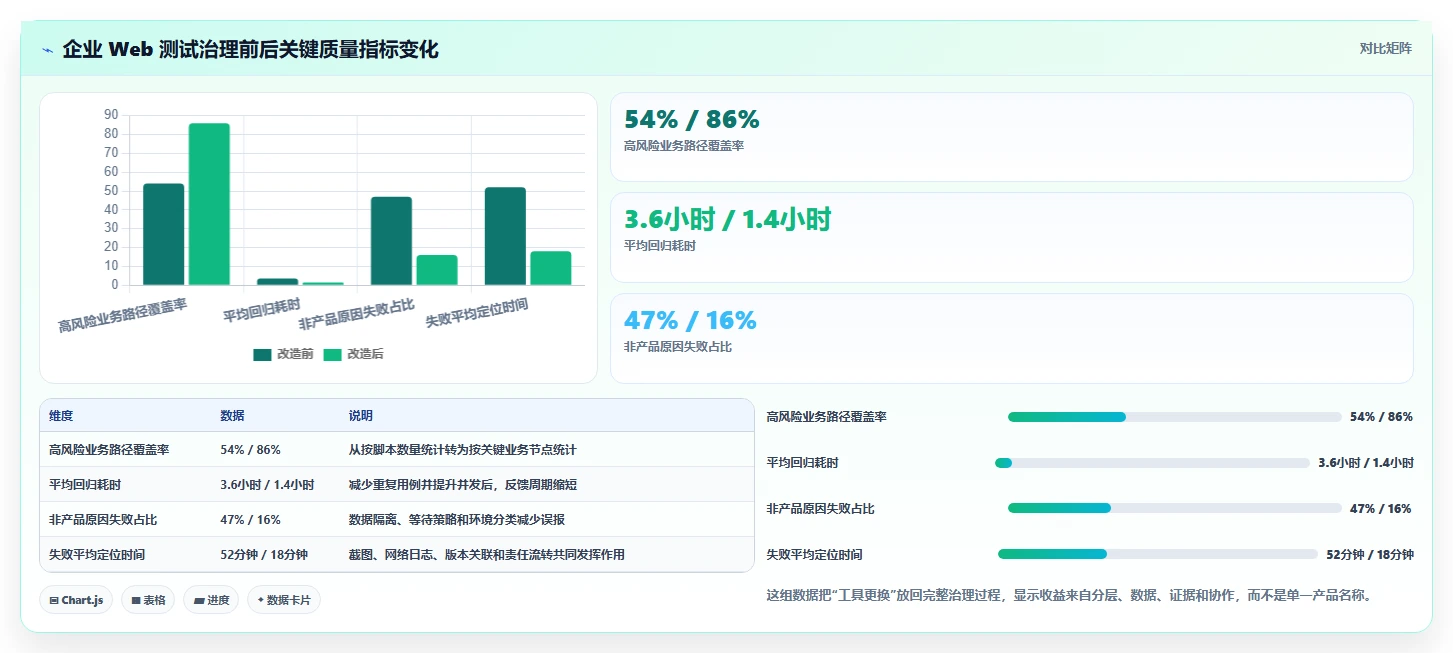The height and width of the screenshot is (653, 1453).
Task: Click the Chart.js tag chip
Action: (76, 600)
